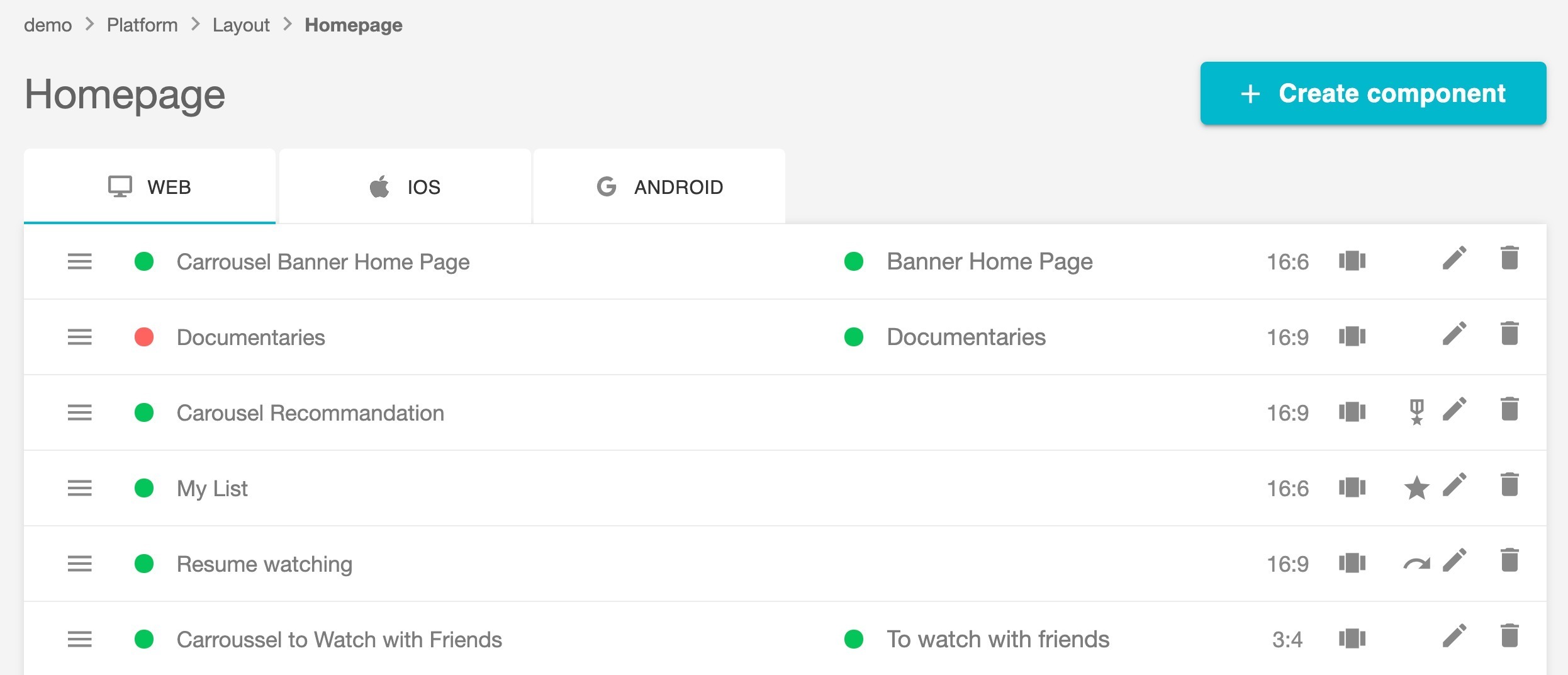This screenshot has height=675, width=1568.
Task: Open the IOS tab
Action: pyautogui.click(x=405, y=186)
